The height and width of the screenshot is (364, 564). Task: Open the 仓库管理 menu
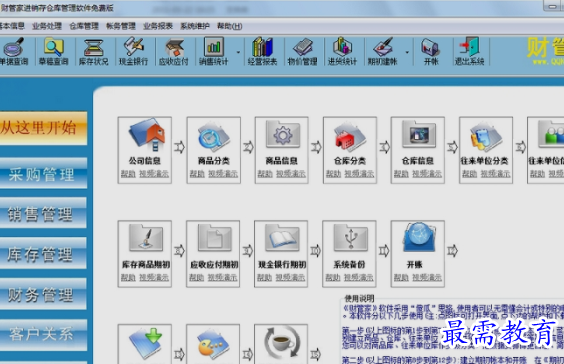(x=84, y=26)
